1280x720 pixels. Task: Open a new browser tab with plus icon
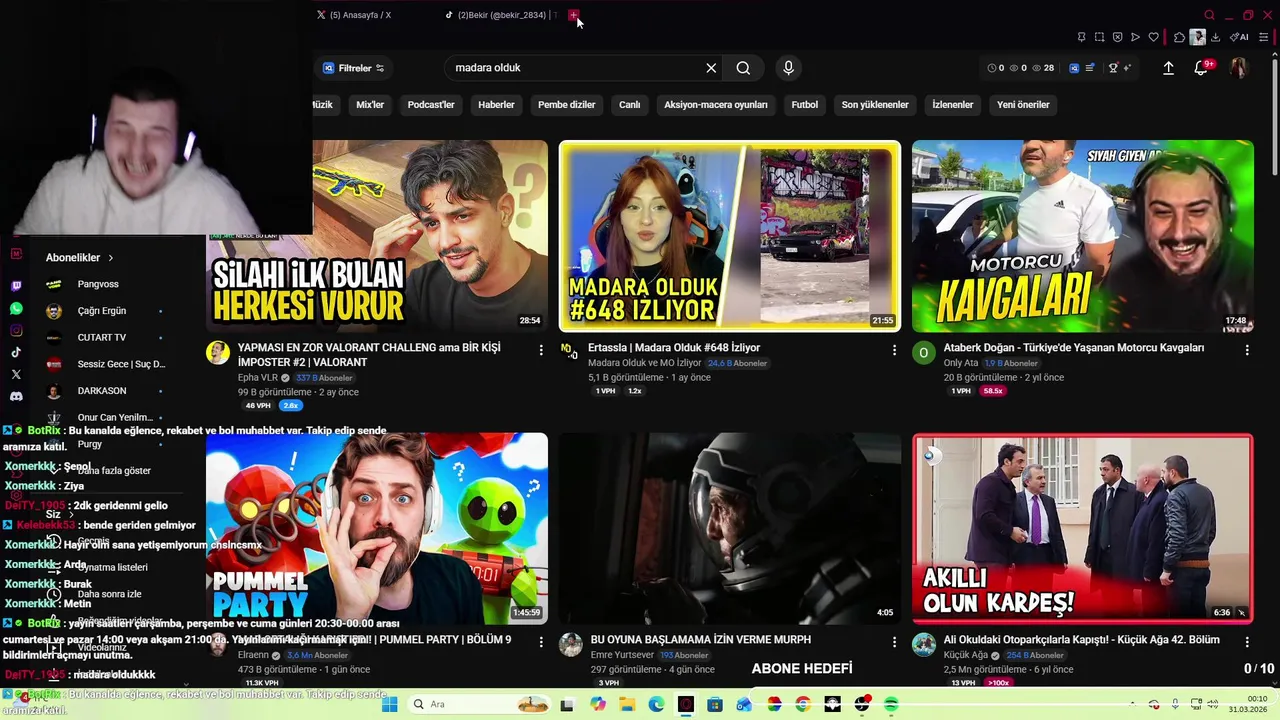coord(573,15)
